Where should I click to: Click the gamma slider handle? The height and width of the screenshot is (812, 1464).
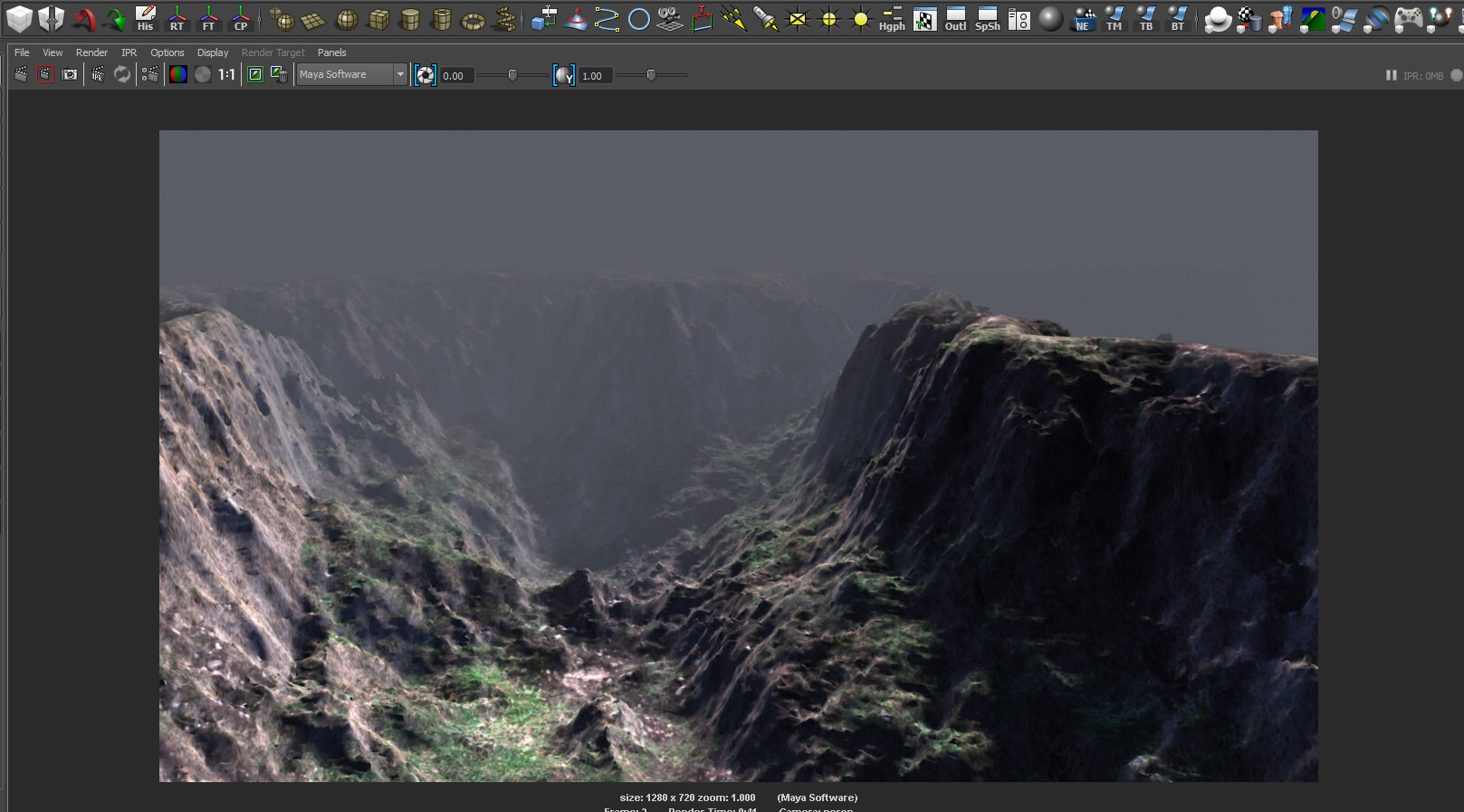(650, 75)
